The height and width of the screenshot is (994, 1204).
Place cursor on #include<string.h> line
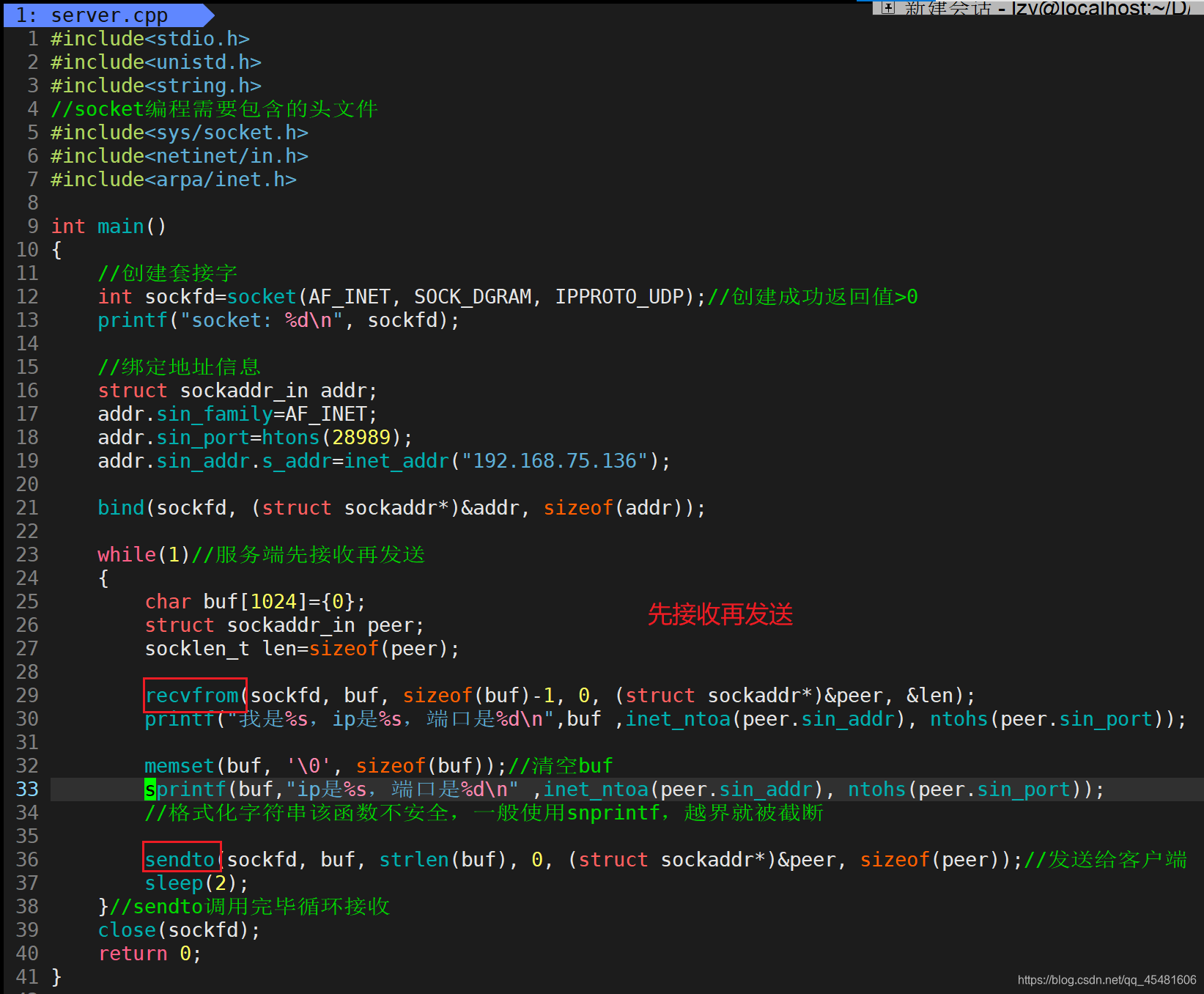point(156,86)
